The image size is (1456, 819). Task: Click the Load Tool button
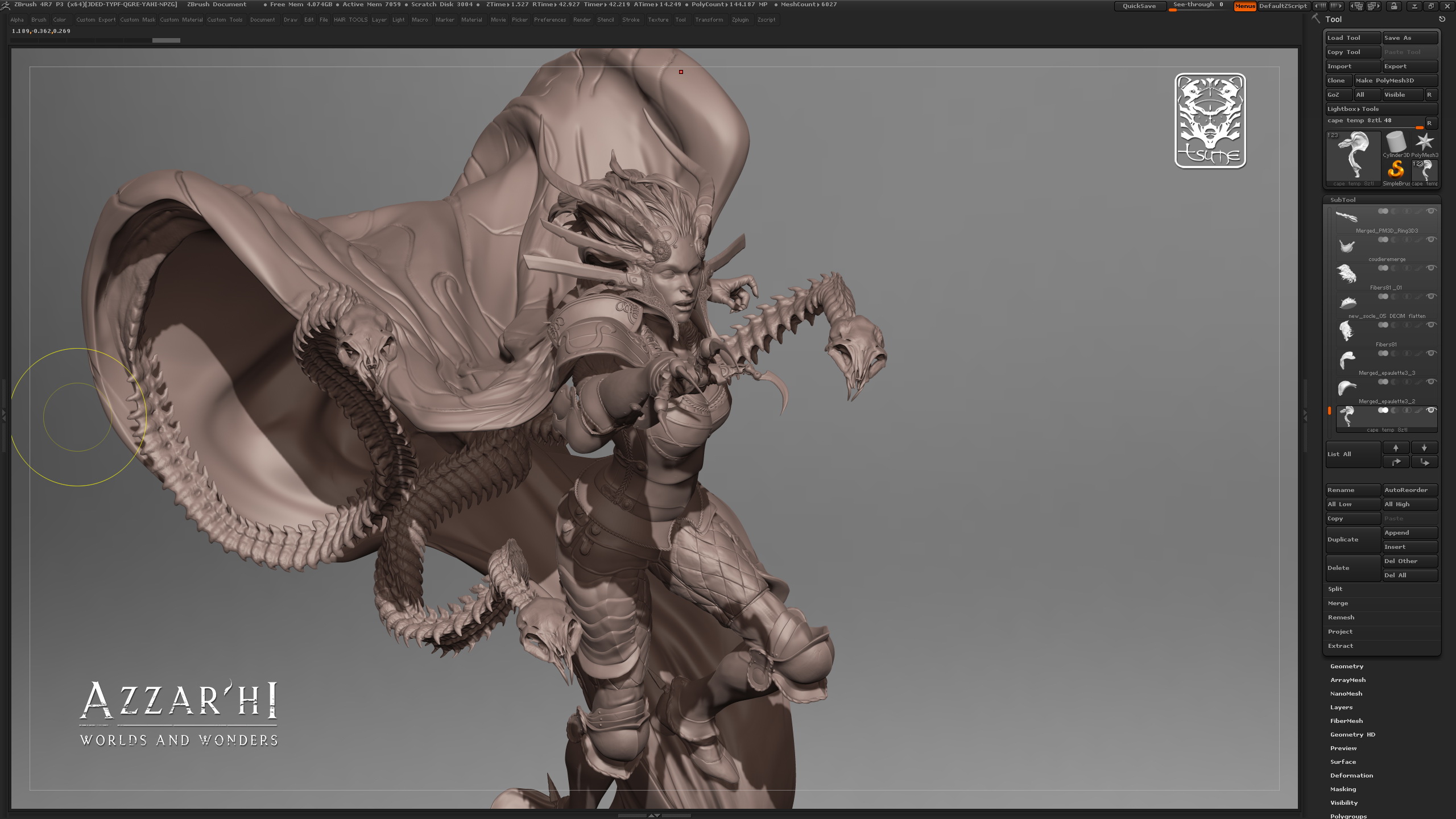tap(1353, 38)
